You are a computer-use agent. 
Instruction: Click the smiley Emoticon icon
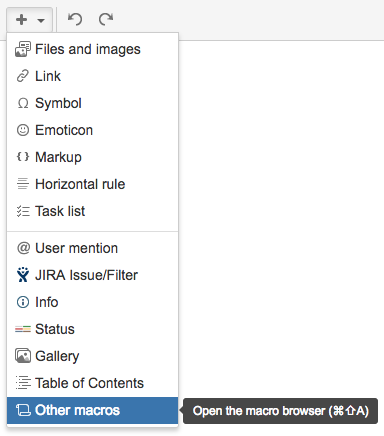23,130
